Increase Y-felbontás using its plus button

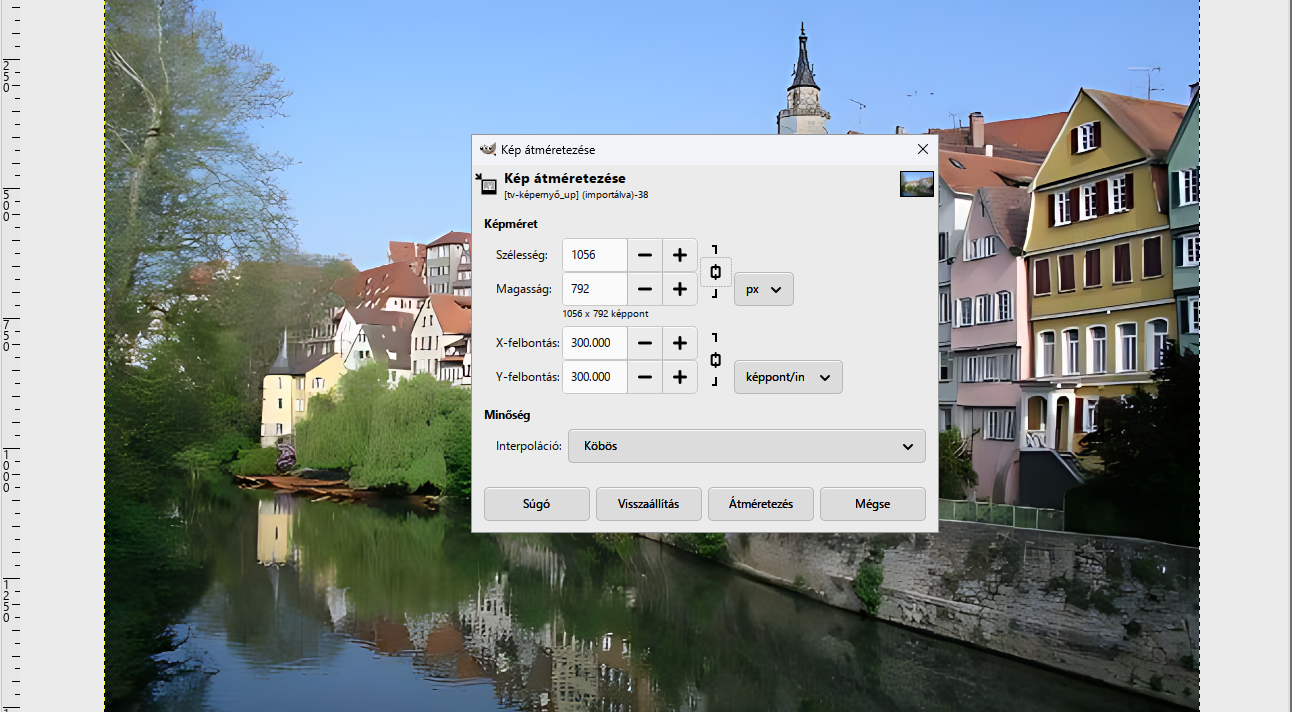pos(680,377)
